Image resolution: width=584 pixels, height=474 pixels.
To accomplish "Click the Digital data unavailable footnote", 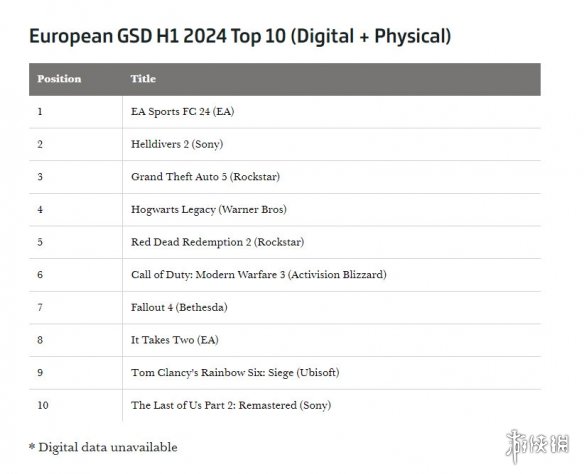I will (x=108, y=447).
